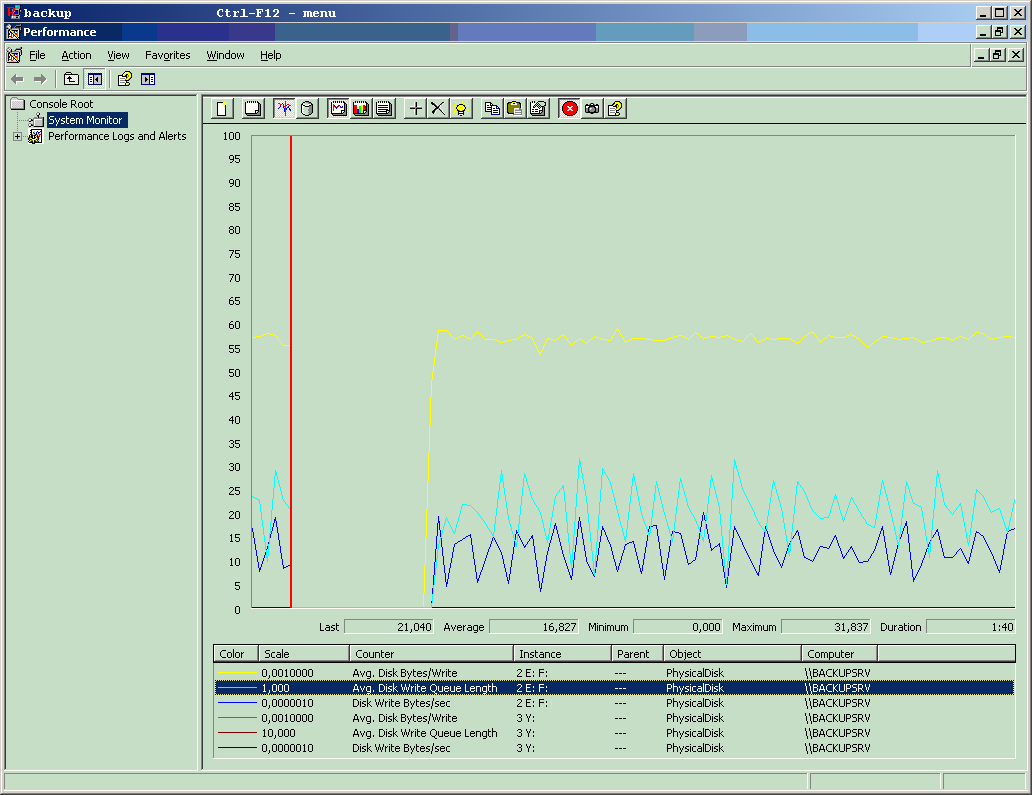The height and width of the screenshot is (795, 1032).
Task: Delete selected counter with X icon
Action: [438, 108]
